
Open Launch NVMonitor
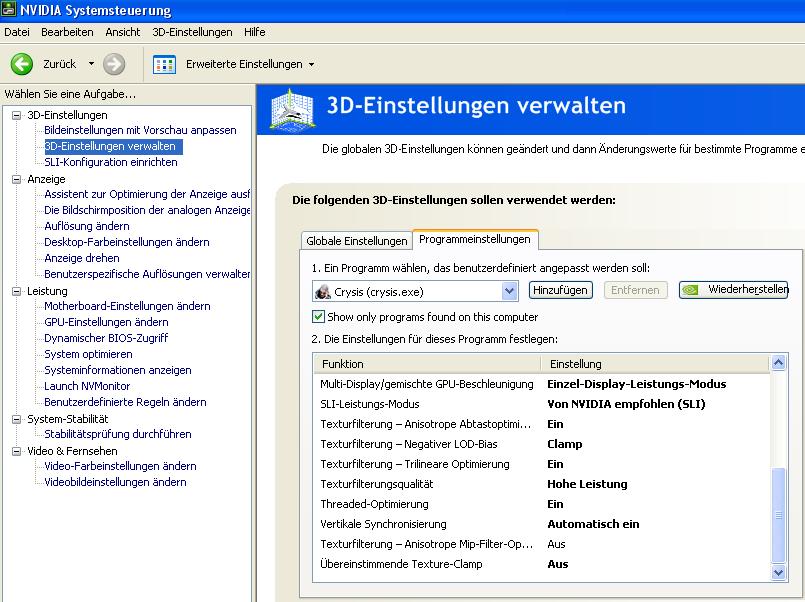87,386
